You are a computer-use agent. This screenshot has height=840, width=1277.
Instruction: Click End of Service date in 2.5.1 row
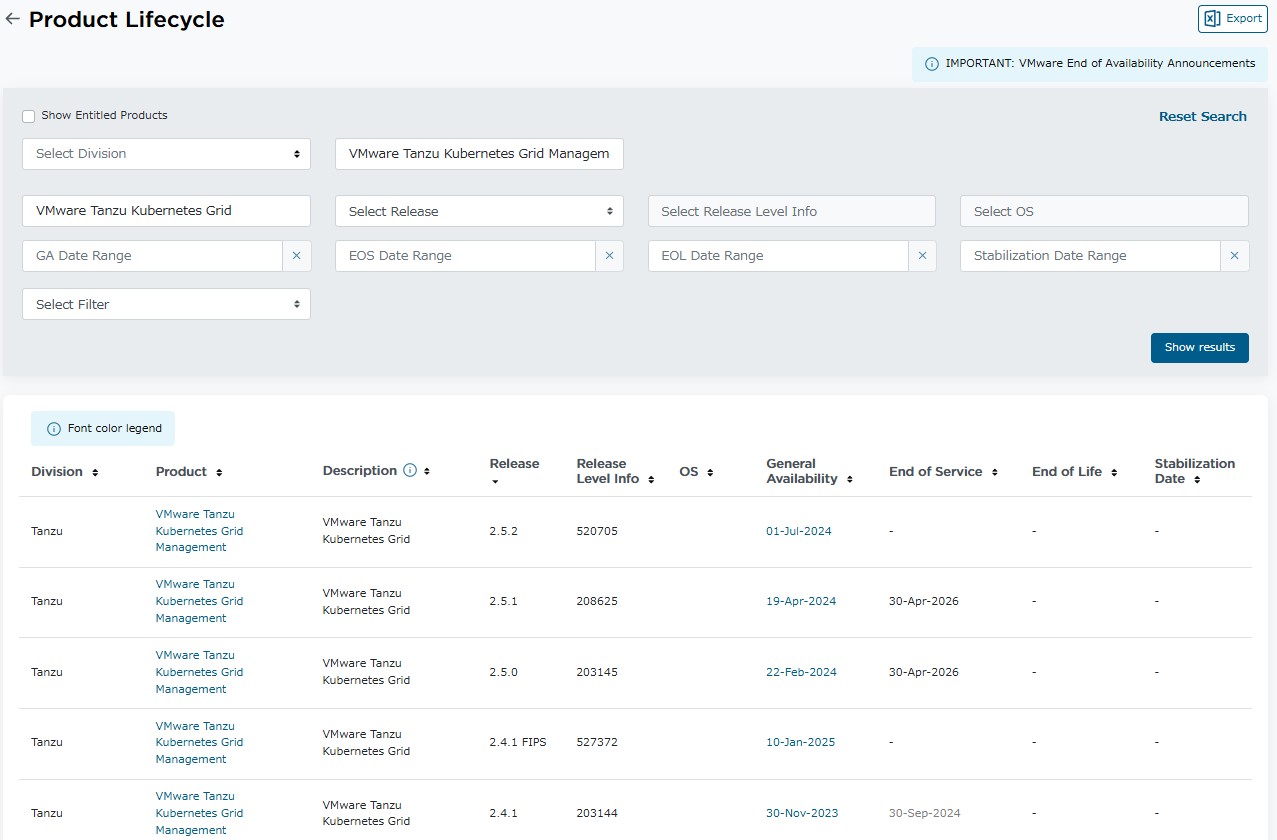pyautogui.click(x=924, y=601)
